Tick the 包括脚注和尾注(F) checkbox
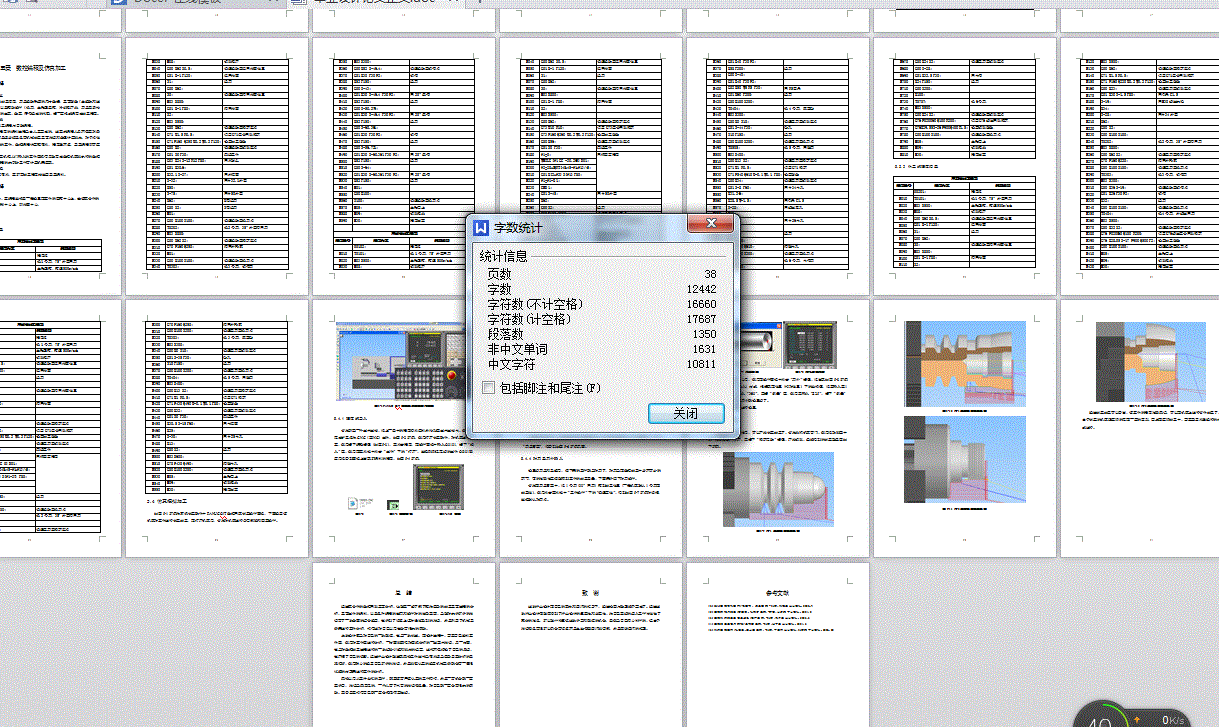Screen dimensions: 1219x727 point(488,387)
